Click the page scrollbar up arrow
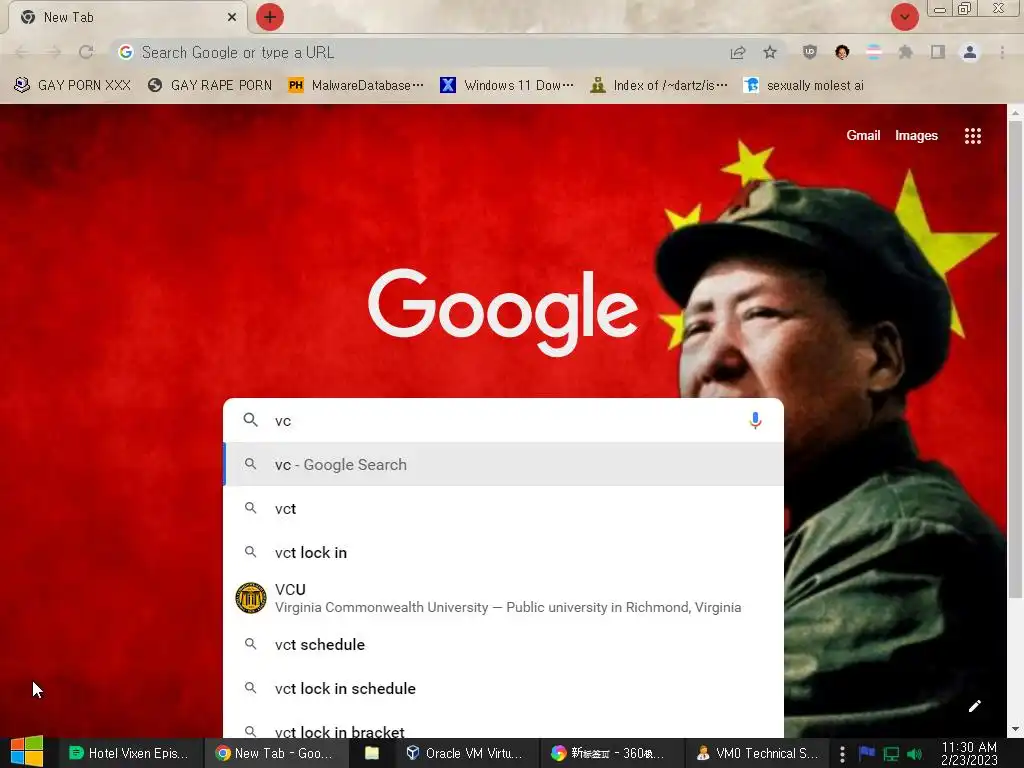The image size is (1024, 768). (1015, 112)
